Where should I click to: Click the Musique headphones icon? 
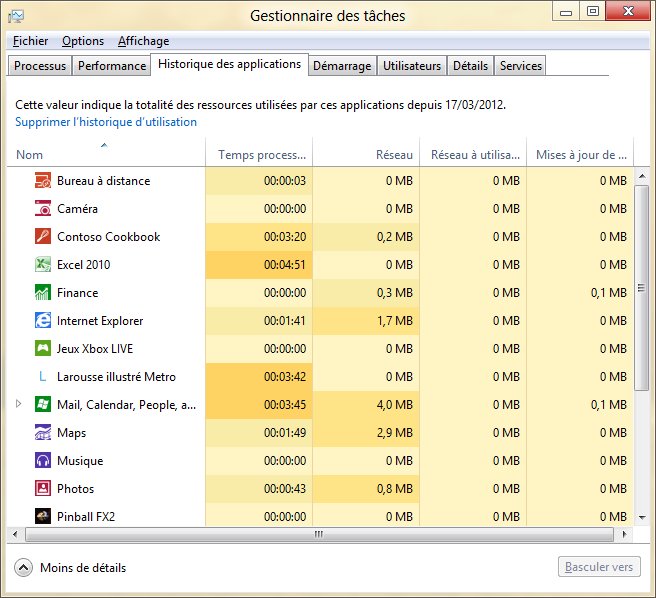point(43,461)
